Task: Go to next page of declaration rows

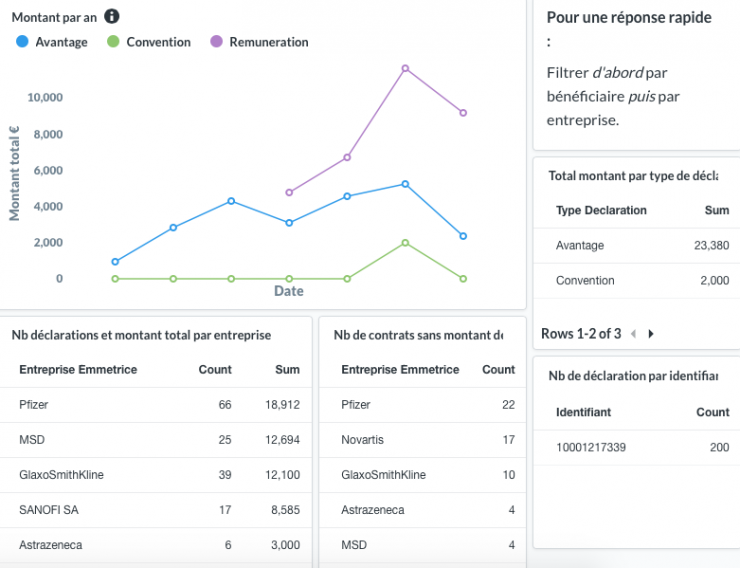Action: click(x=651, y=333)
